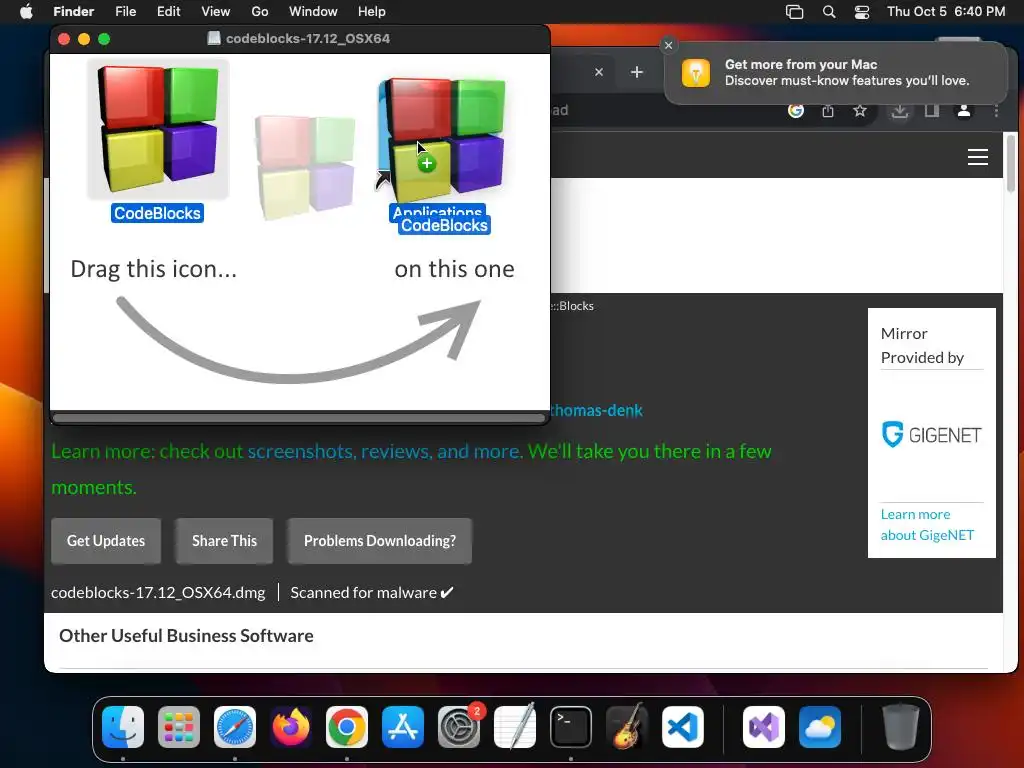Click the Mirror Provided by text

[x=922, y=345]
